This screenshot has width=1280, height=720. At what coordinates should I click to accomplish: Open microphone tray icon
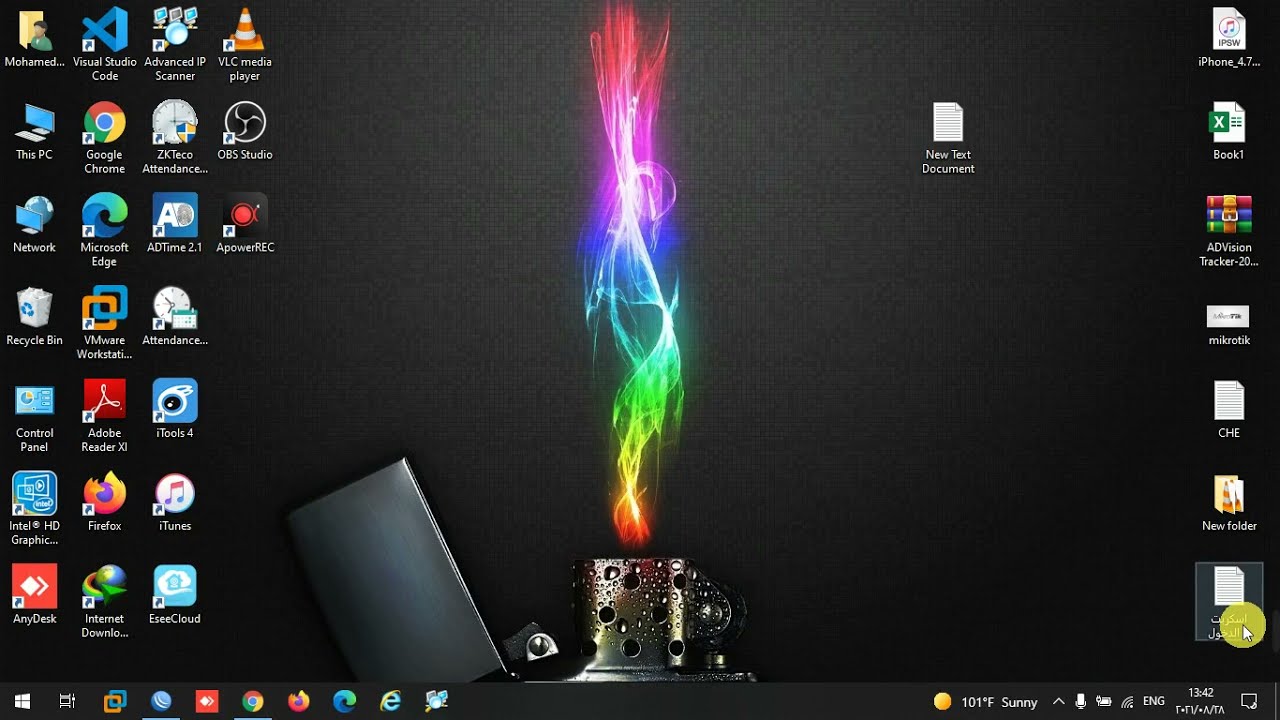(x=1081, y=702)
